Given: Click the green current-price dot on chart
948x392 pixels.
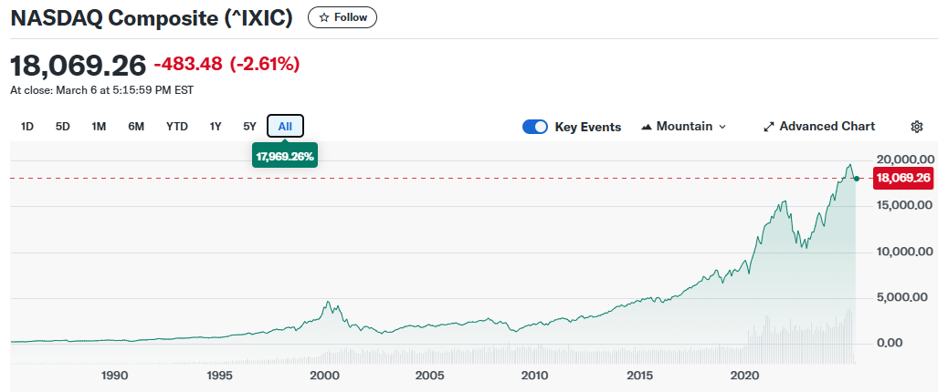Looking at the screenshot, I should (x=856, y=178).
